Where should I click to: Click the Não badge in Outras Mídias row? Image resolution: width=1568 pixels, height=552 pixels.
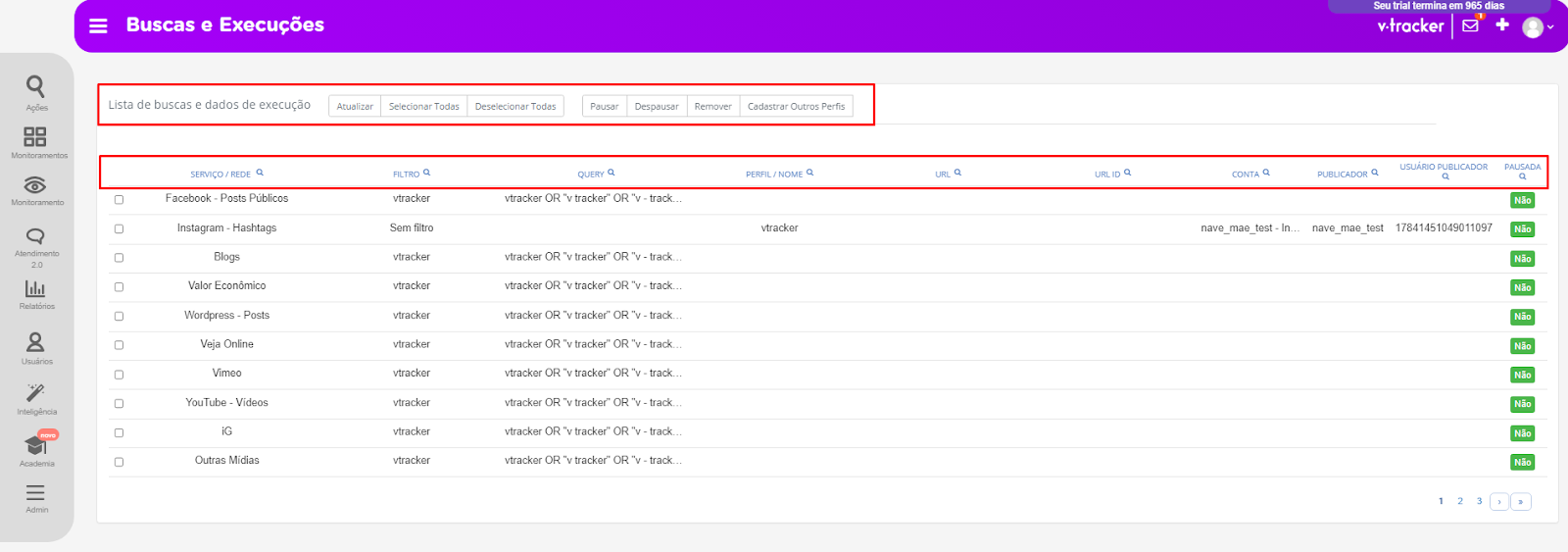pos(1522,462)
